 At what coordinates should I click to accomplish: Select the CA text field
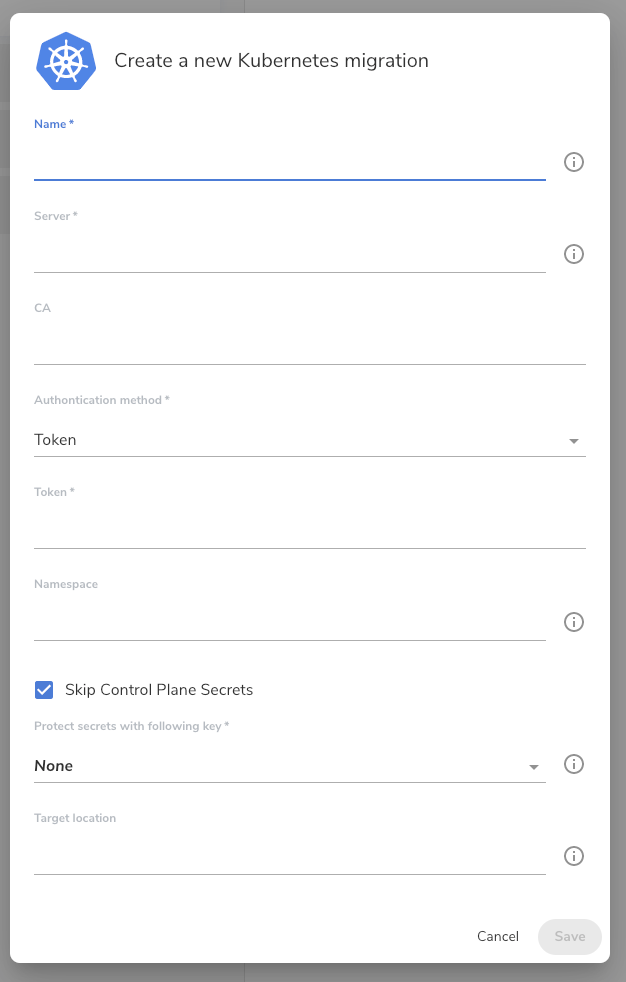click(x=310, y=346)
